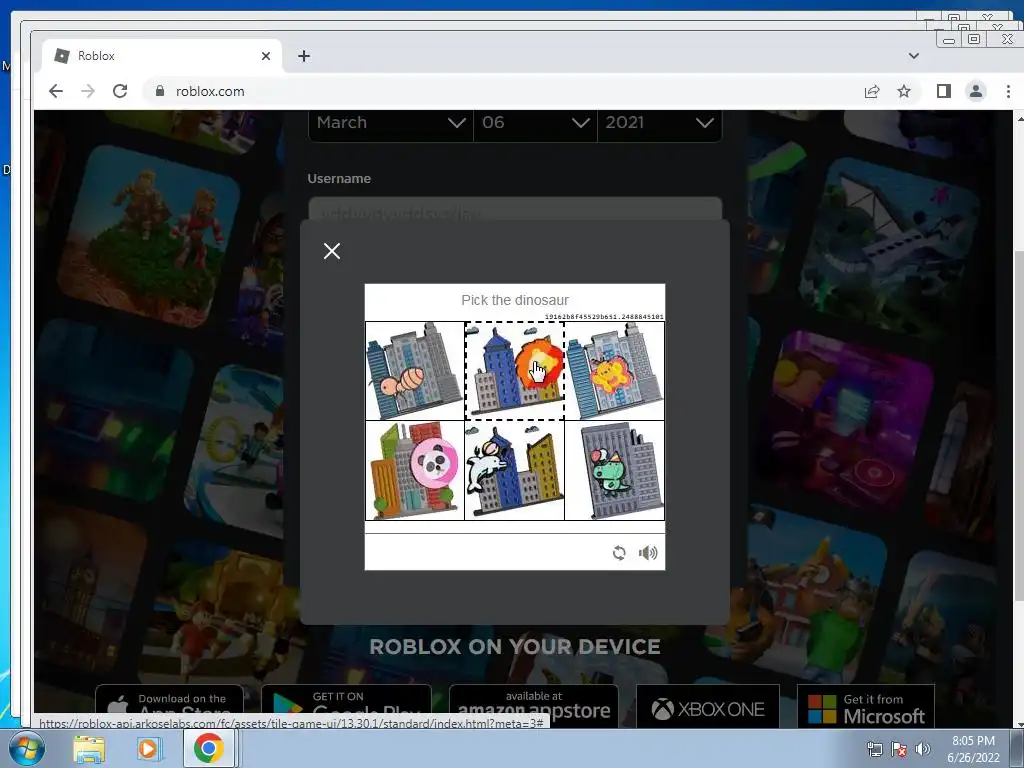Close the captcha dialog with X

click(332, 251)
